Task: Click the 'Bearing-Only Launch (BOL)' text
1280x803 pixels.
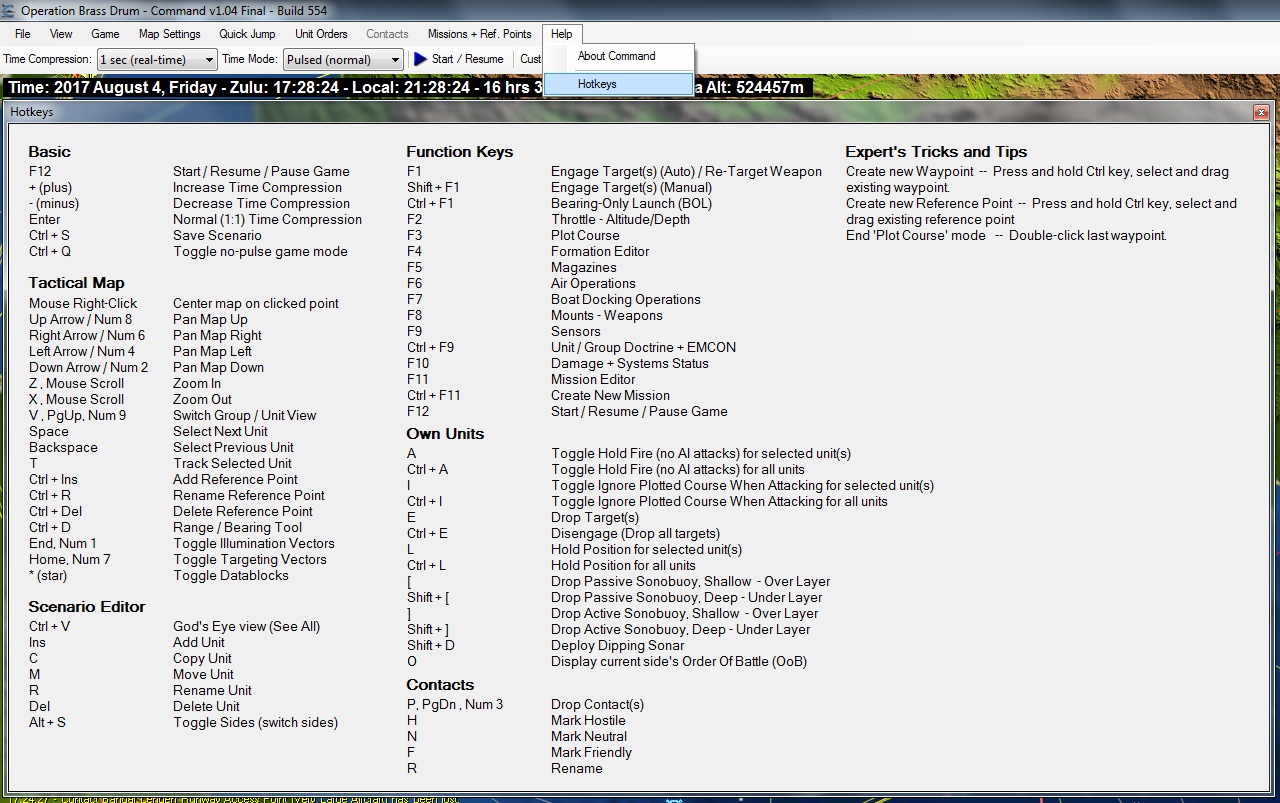Action: tap(631, 203)
